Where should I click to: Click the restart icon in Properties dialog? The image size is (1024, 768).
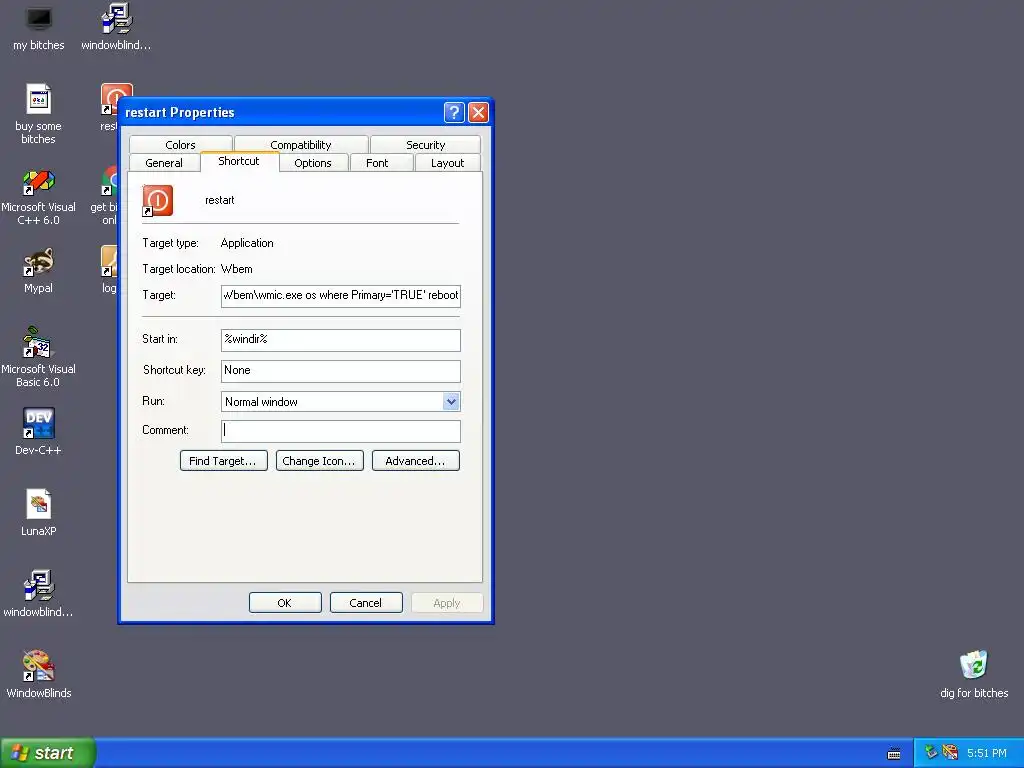pos(157,200)
